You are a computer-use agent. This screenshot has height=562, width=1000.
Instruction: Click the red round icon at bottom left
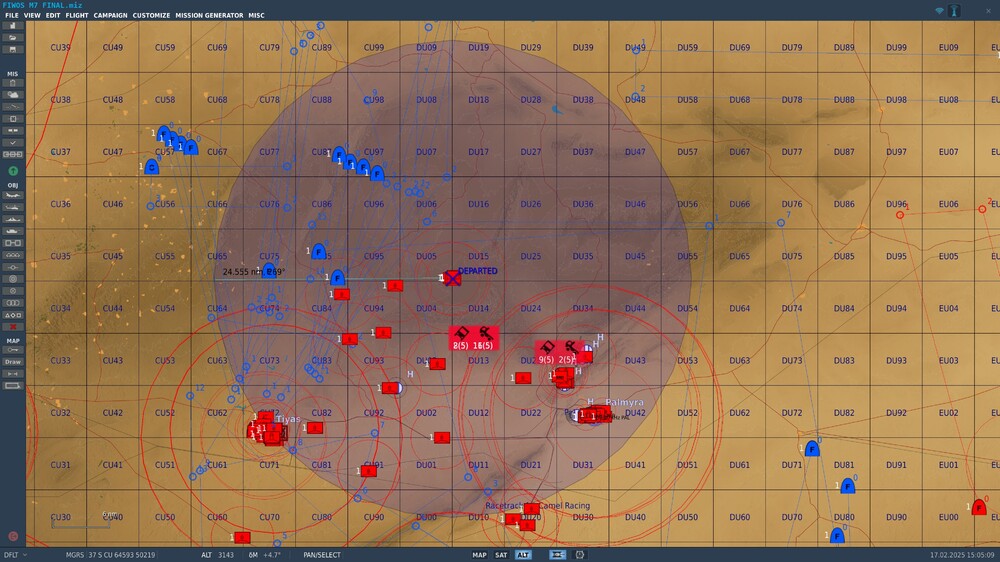point(13,536)
